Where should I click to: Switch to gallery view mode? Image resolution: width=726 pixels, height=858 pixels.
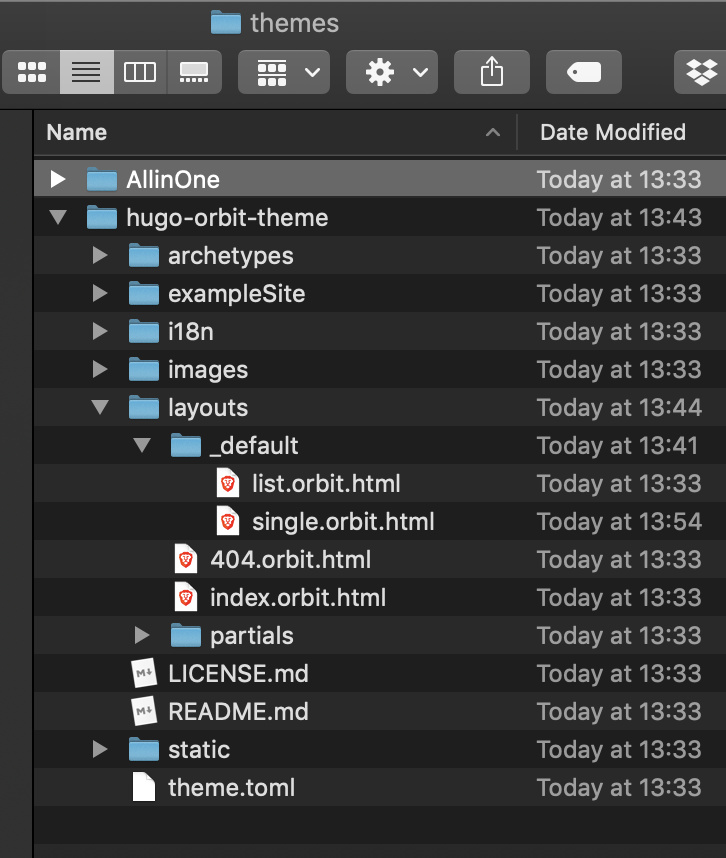point(194,72)
